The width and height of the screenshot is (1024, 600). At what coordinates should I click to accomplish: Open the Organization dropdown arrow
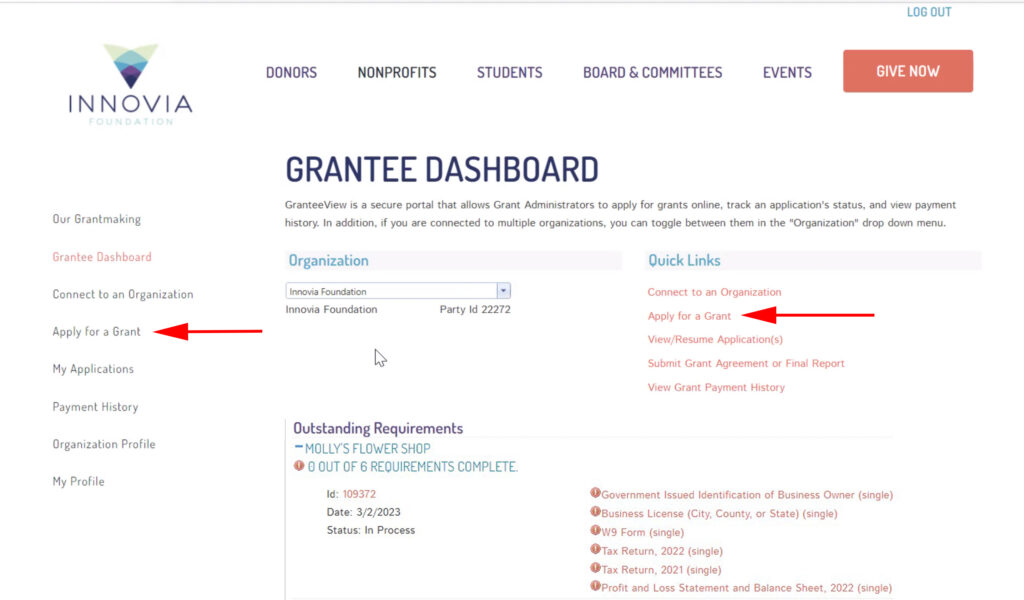(503, 291)
